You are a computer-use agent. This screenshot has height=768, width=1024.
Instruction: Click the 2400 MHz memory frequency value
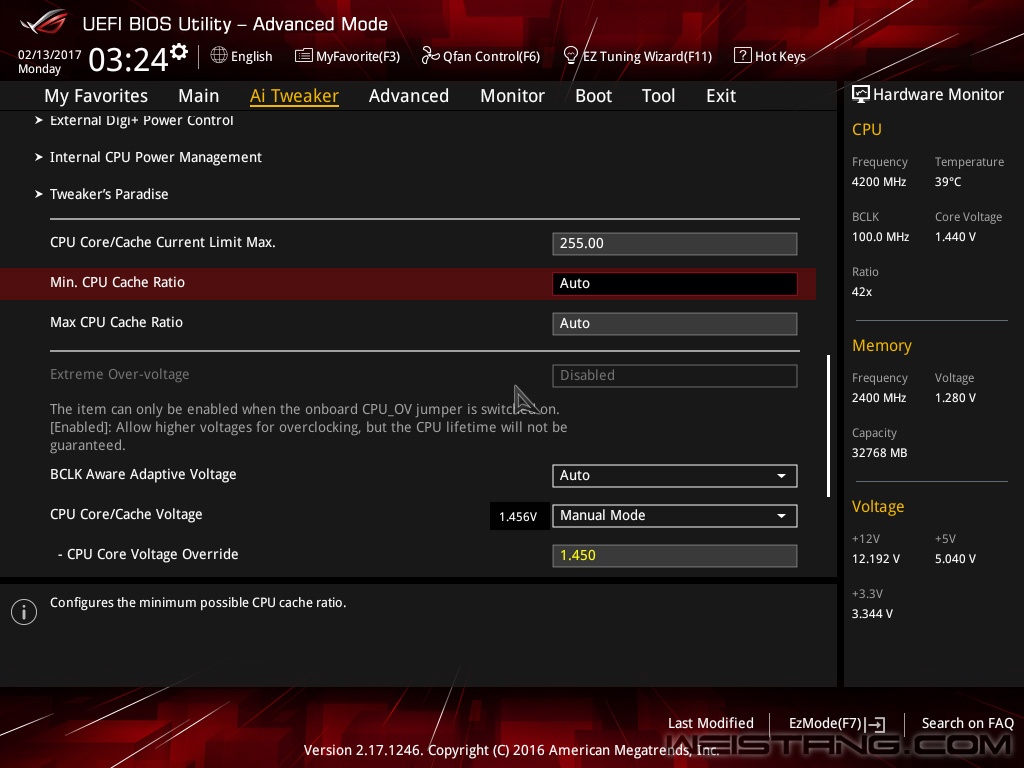coord(879,398)
